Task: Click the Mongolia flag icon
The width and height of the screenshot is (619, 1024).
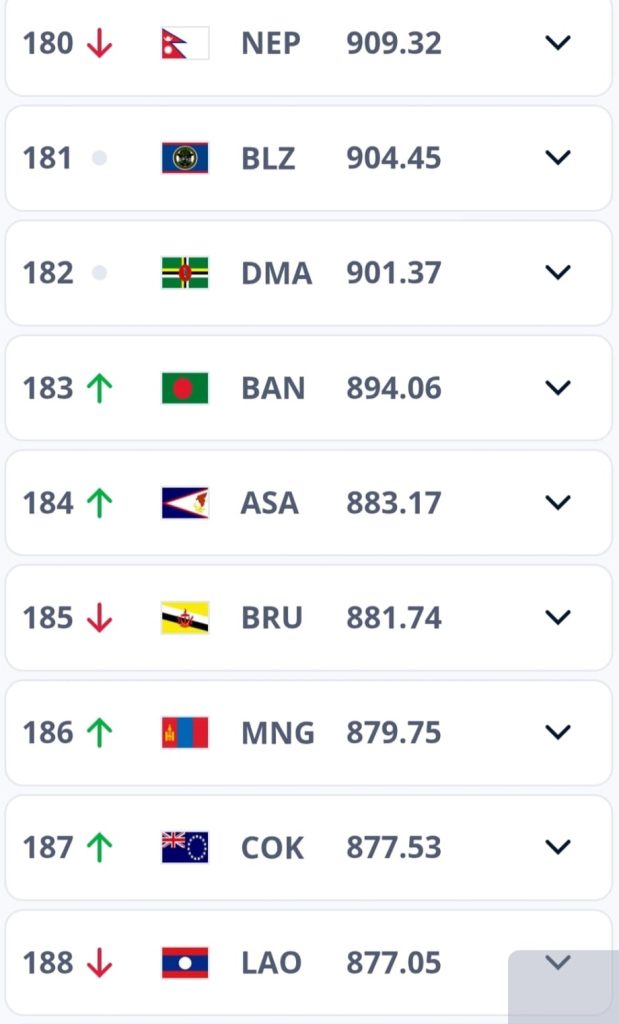Action: tap(185, 733)
